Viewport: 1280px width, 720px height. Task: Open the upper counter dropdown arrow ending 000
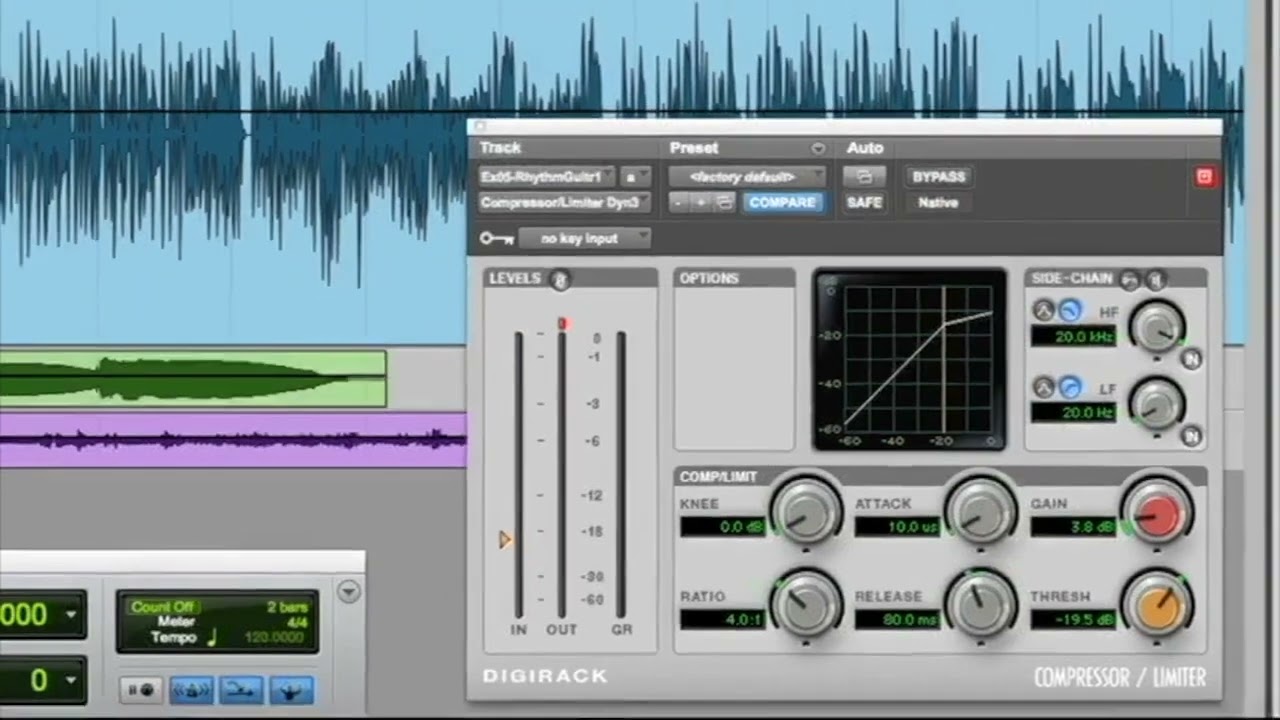[x=71, y=614]
